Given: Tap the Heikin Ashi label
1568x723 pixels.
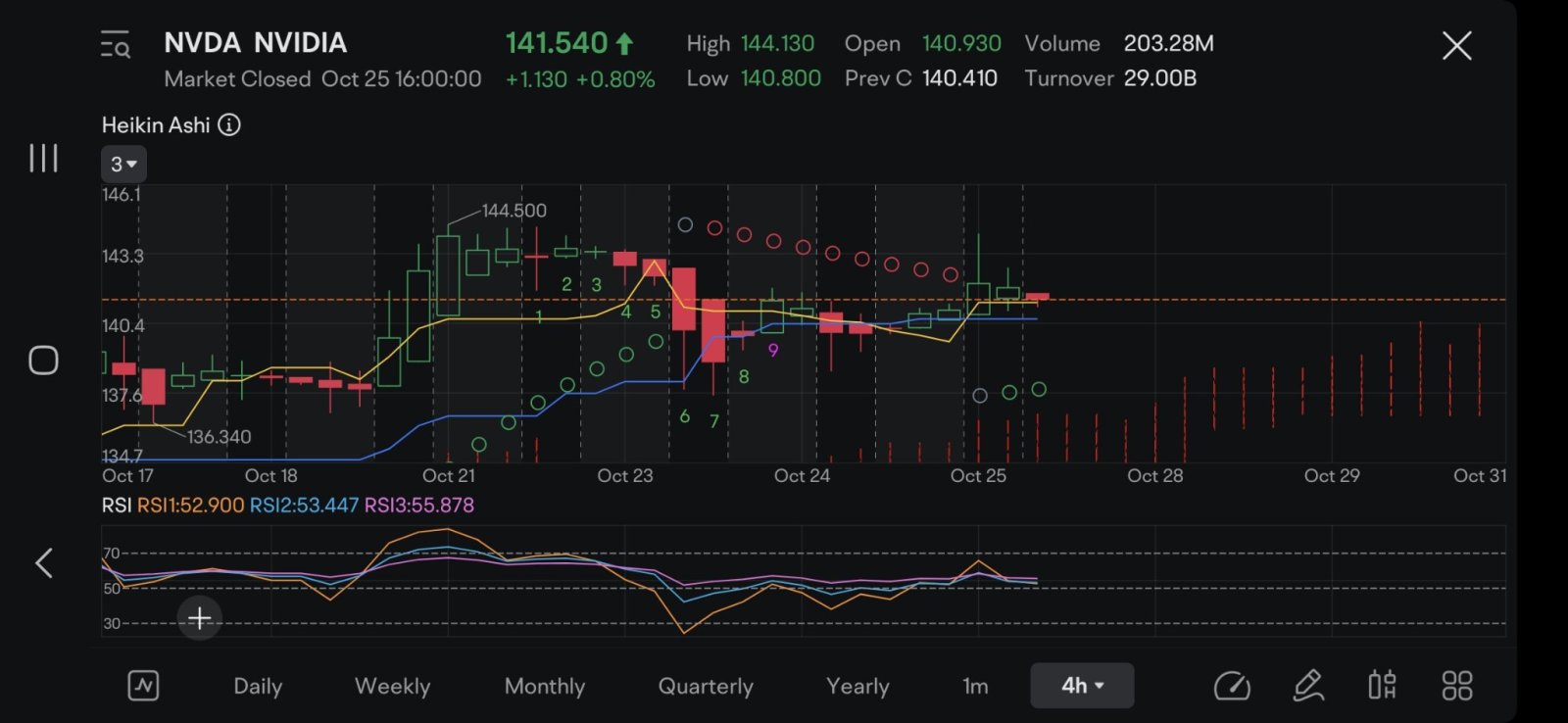Looking at the screenshot, I should point(156,125).
